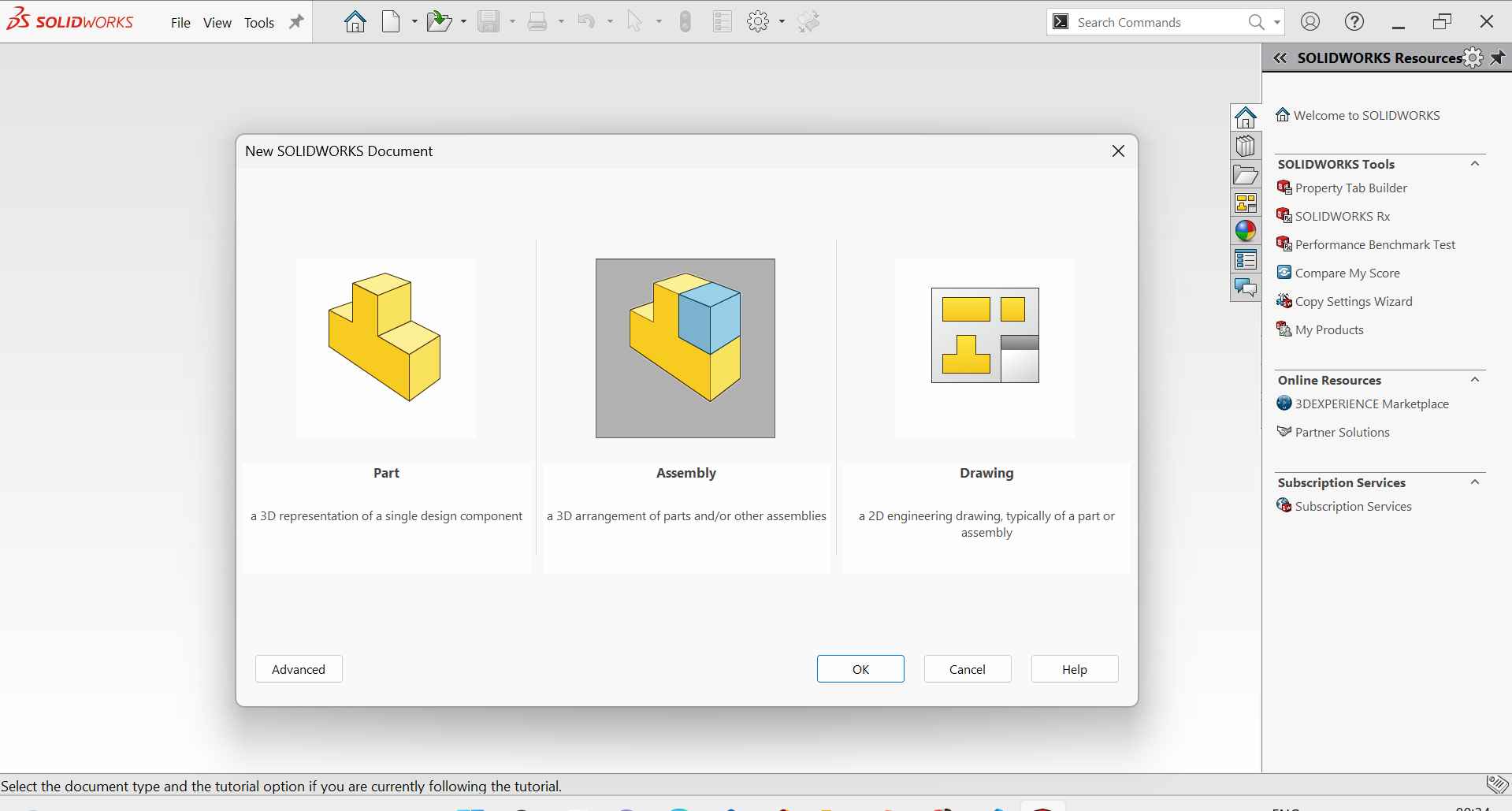The width and height of the screenshot is (1512, 811).
Task: Open the Options gear icon
Action: [x=758, y=21]
